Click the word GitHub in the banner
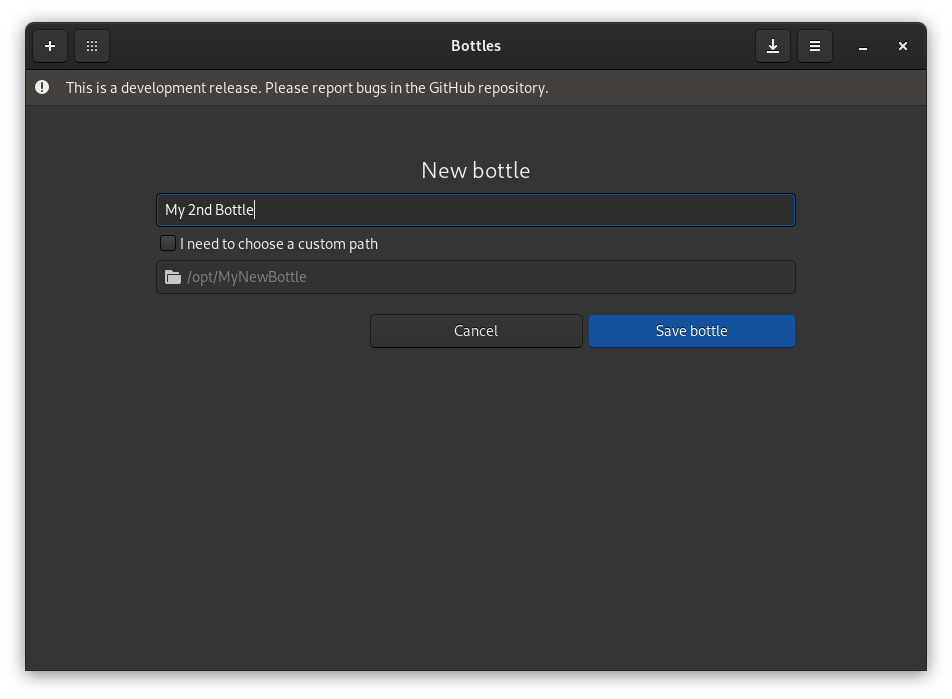Image resolution: width=952 pixels, height=699 pixels. [x=451, y=88]
